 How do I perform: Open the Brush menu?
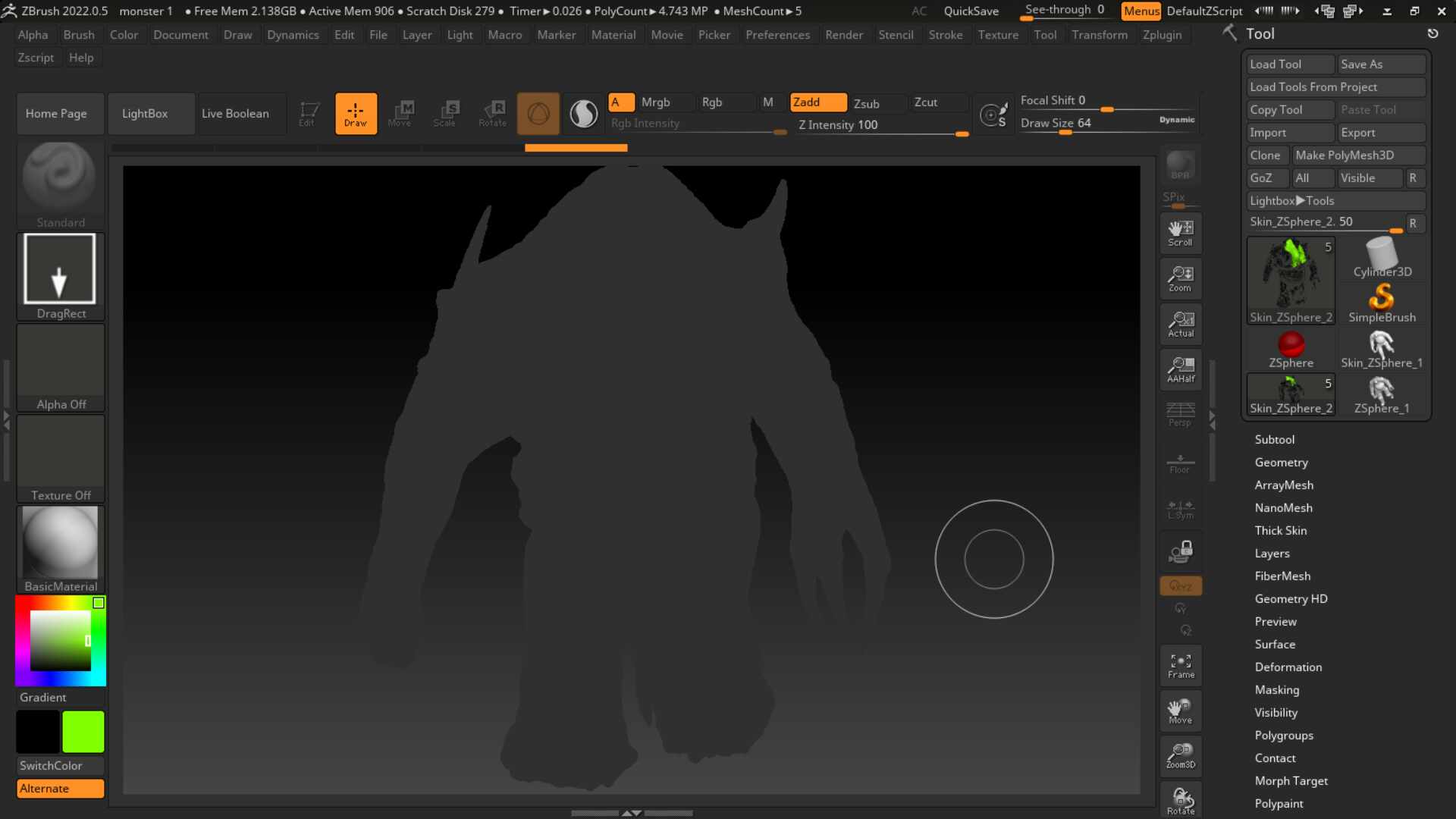[79, 35]
